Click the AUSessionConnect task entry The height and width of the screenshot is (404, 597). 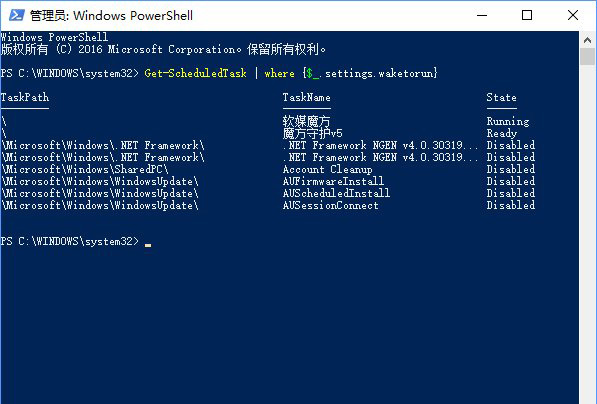point(330,206)
